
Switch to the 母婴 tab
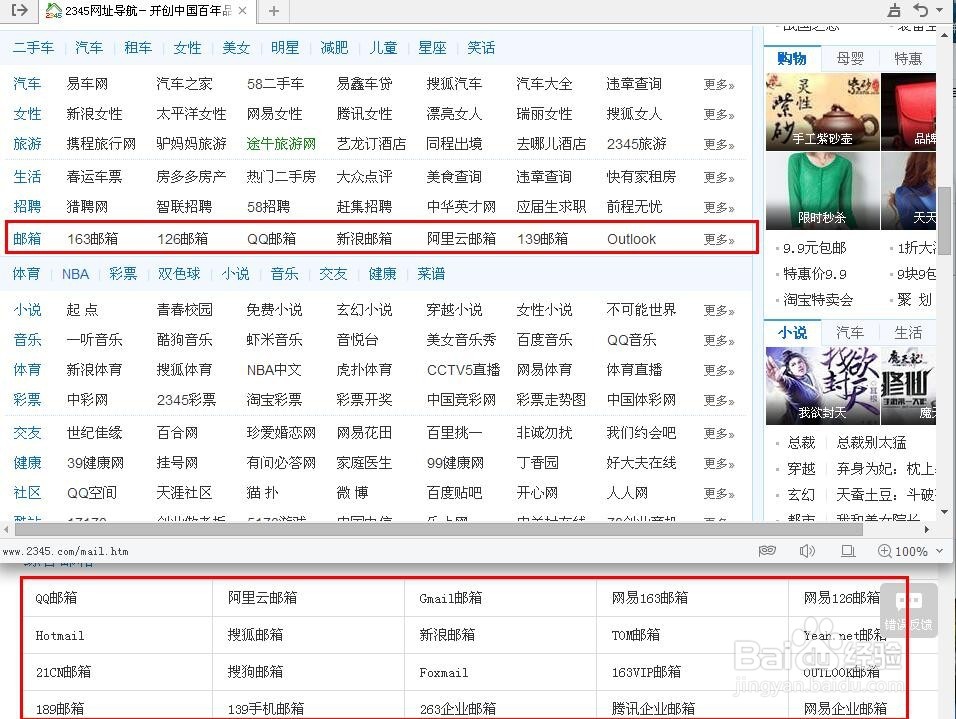pyautogui.click(x=850, y=59)
